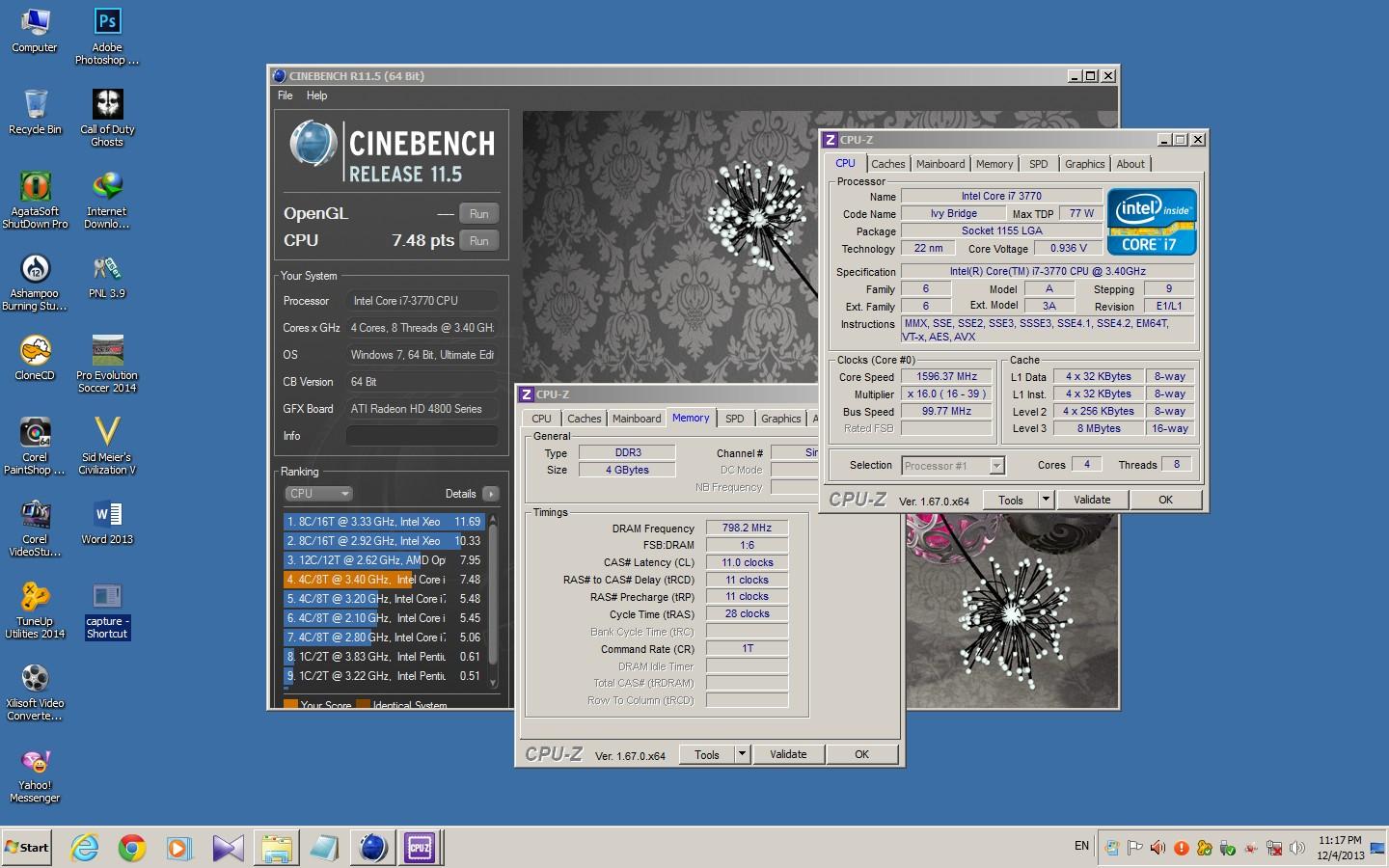Image resolution: width=1389 pixels, height=868 pixels.
Task: Open Tools dropdown arrow in front CPU-Z
Action: click(x=1046, y=500)
